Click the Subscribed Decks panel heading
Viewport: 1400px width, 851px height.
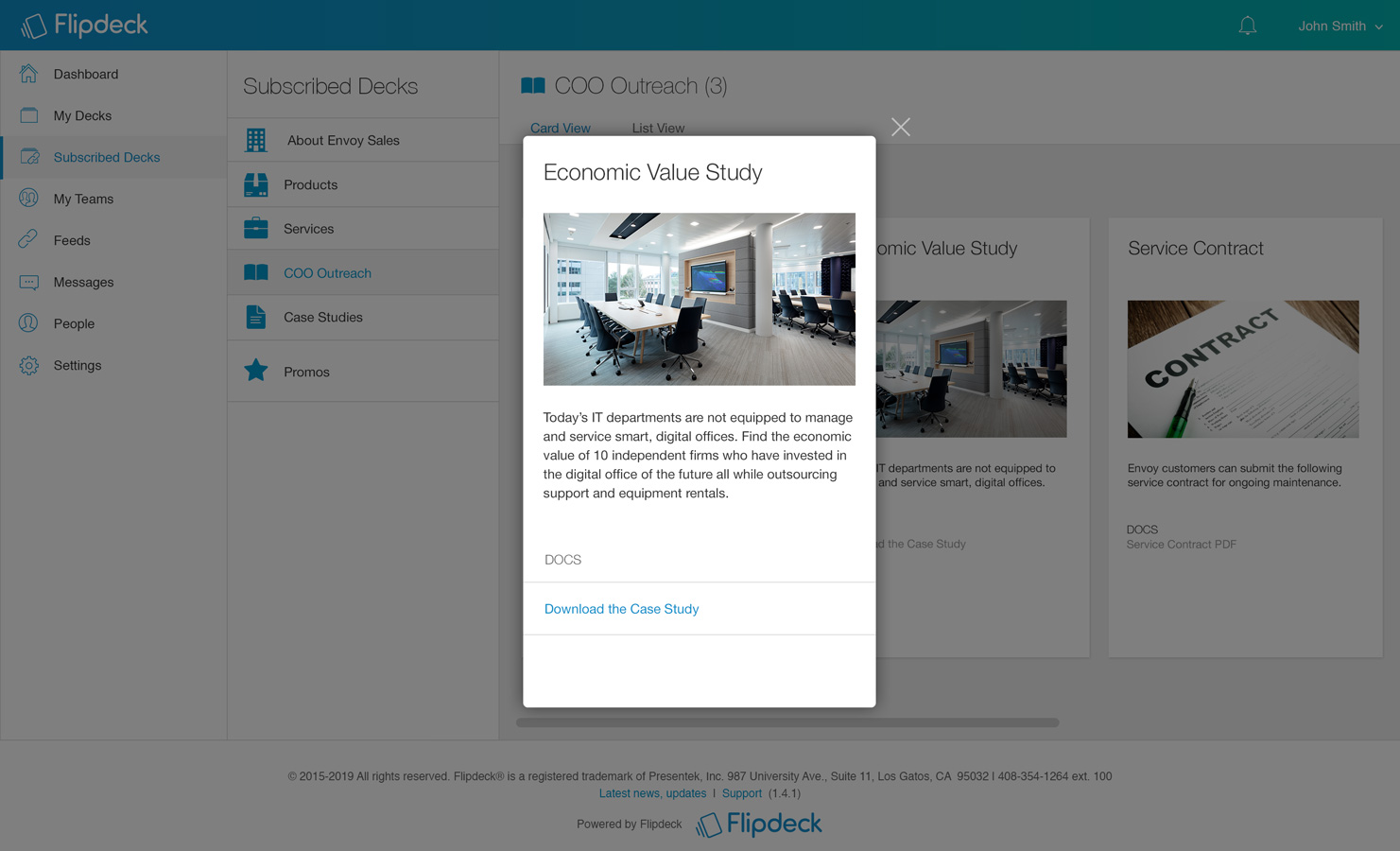click(x=331, y=86)
